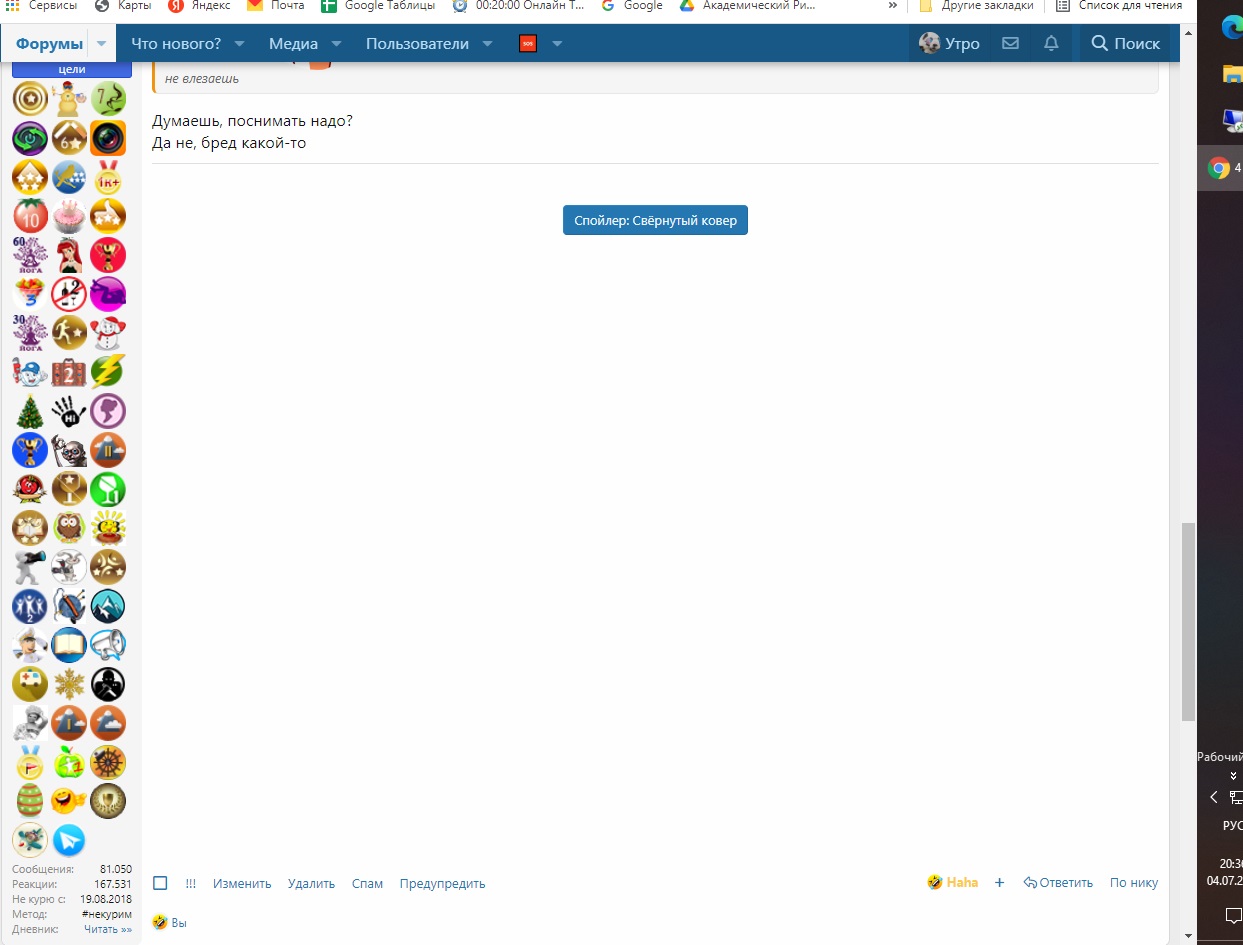
Task: Click the blue Telegram paper plane badge
Action: coord(69,840)
